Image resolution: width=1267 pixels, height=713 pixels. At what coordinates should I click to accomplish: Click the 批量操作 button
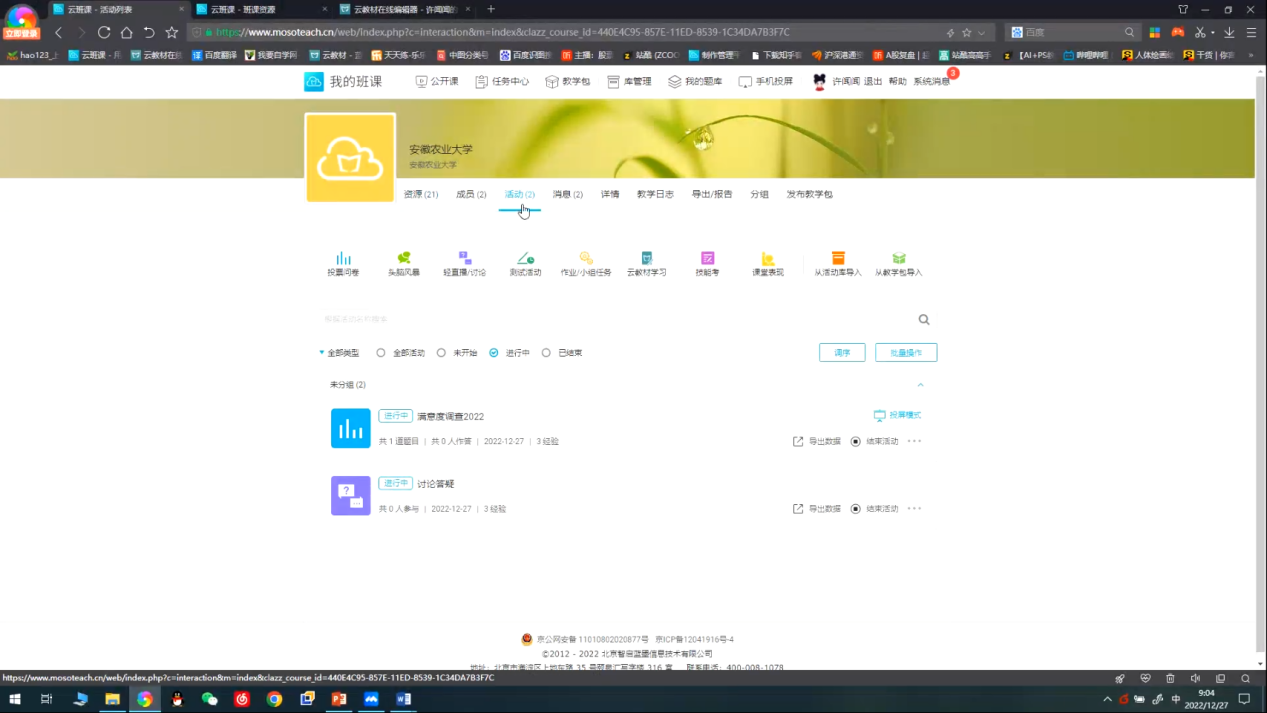(906, 353)
